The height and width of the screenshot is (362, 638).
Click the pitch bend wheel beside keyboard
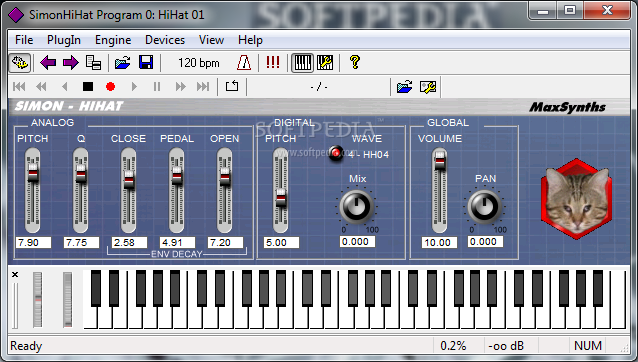tap(37, 300)
